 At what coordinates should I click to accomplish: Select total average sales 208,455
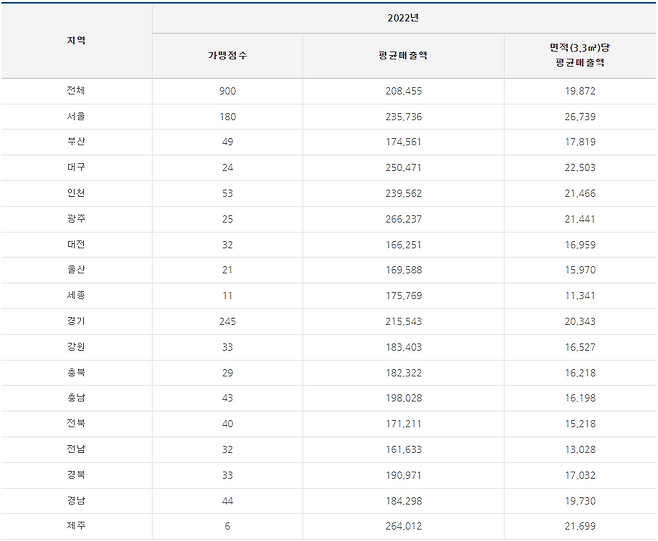tap(403, 91)
